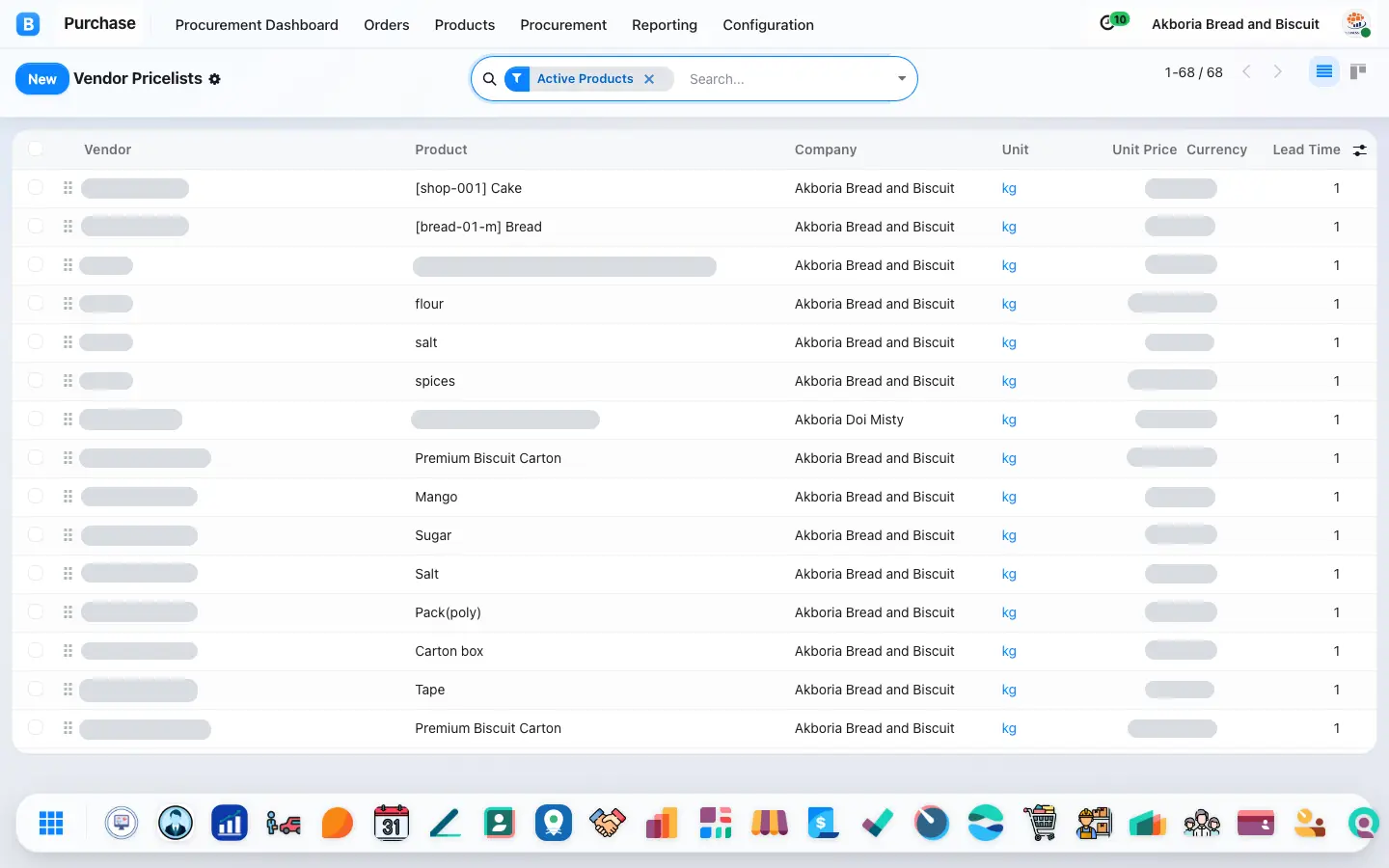This screenshot has height=868, width=1389.
Task: Tick the checkbox for [shop-001] Cake row
Action: pyautogui.click(x=36, y=187)
